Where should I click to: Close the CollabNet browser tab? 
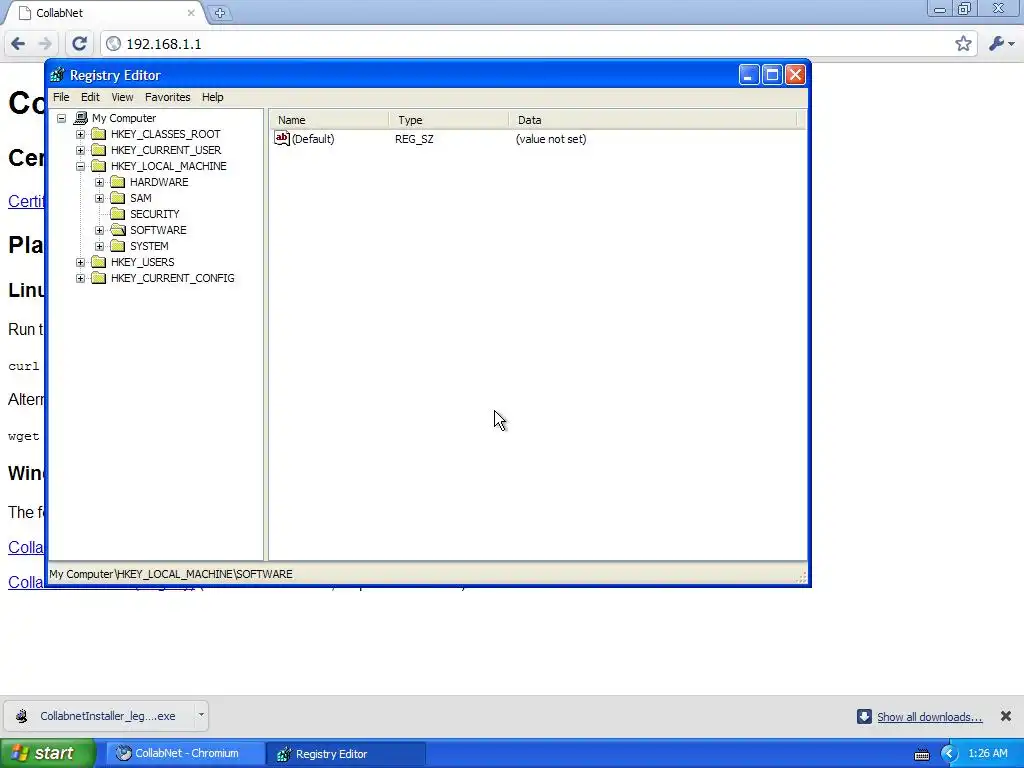coord(191,13)
